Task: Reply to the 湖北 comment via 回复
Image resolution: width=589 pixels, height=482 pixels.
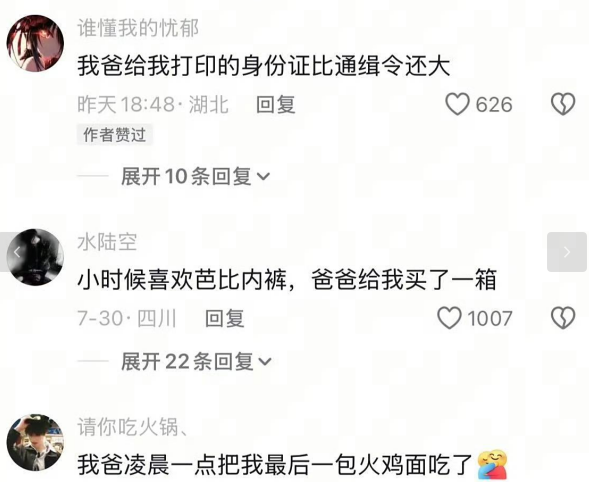Action: (275, 104)
